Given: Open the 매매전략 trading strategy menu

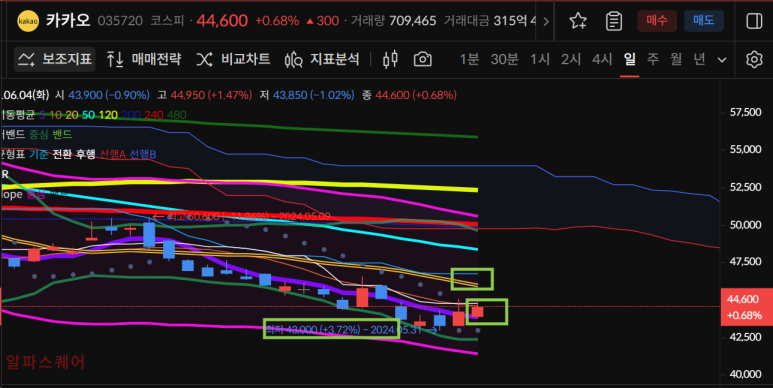Looking at the screenshot, I should pos(144,60).
